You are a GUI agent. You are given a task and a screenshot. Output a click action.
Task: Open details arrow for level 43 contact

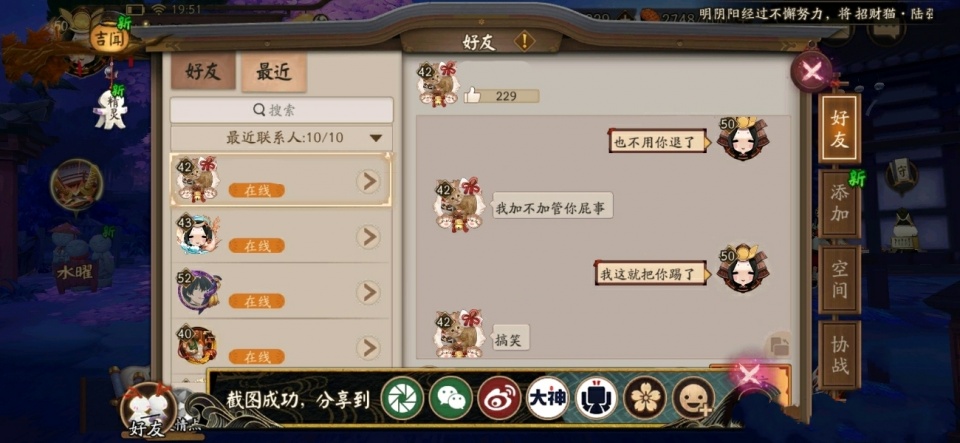369,237
